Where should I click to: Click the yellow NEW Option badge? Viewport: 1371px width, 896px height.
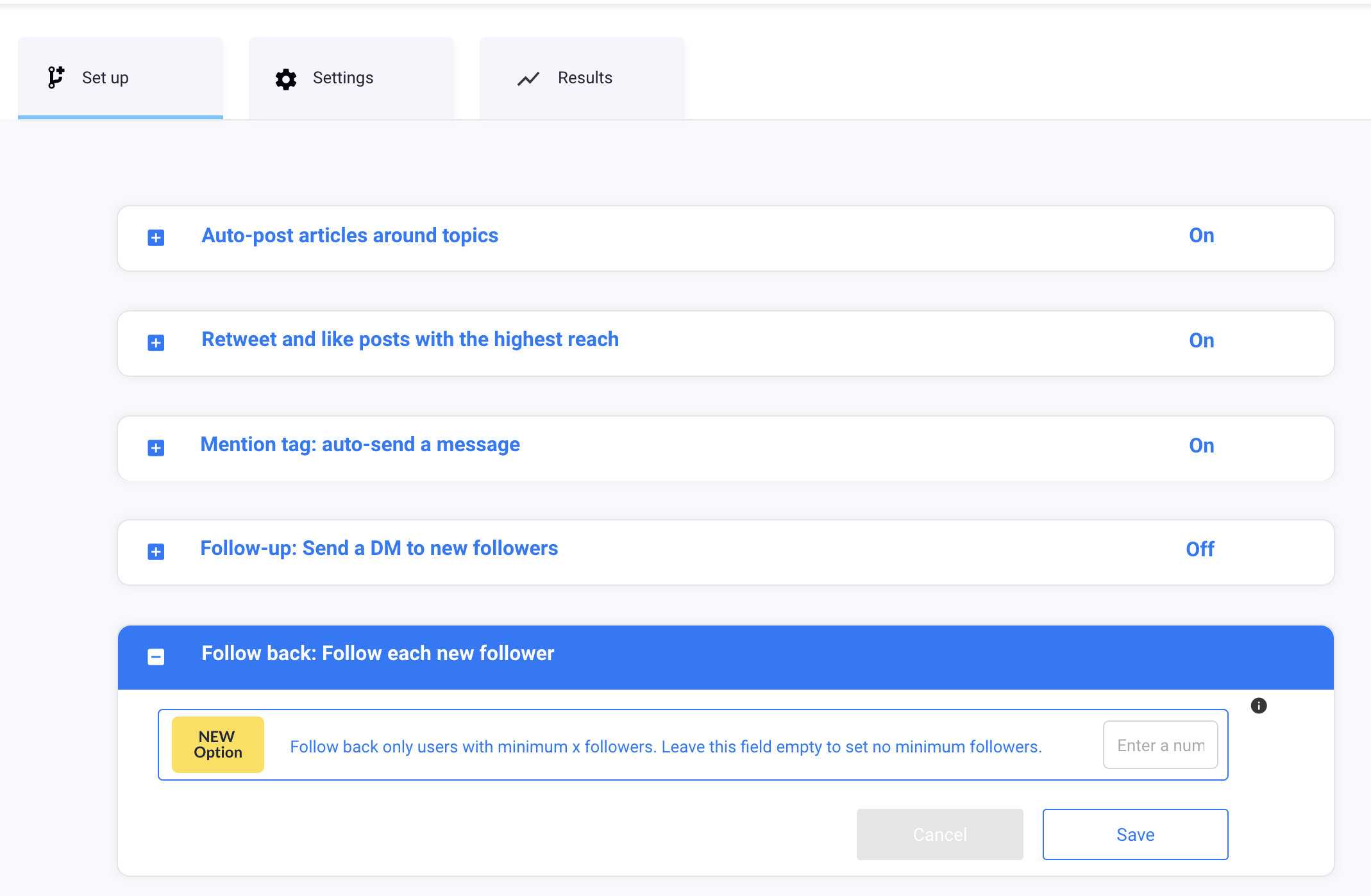point(218,745)
